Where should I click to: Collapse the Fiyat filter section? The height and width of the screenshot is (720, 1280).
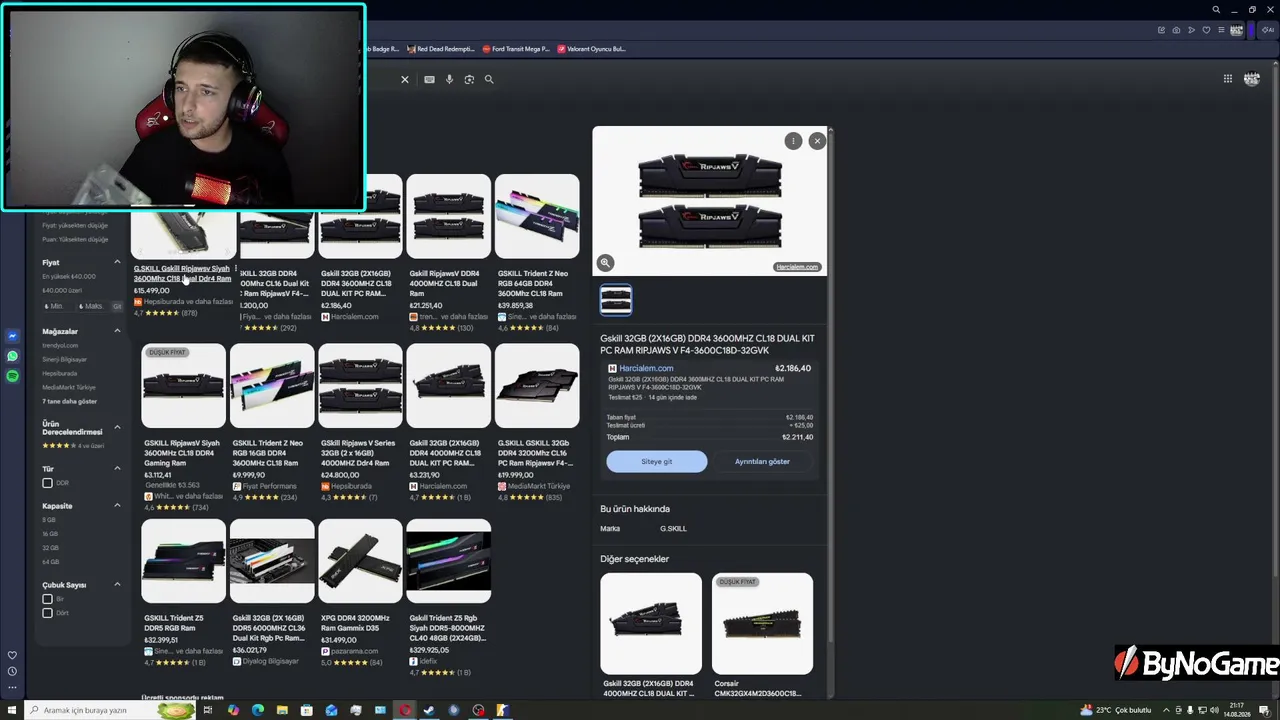point(117,263)
